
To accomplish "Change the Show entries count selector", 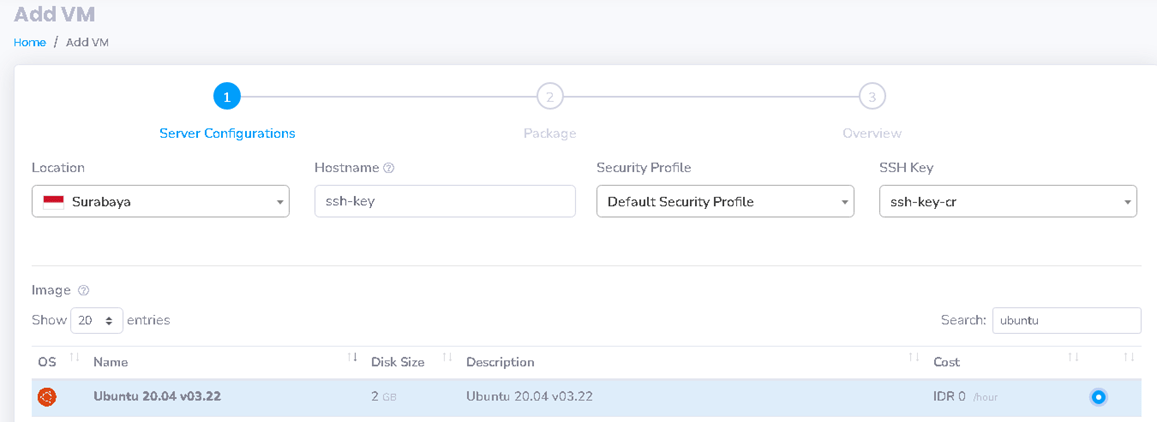I will (96, 320).
